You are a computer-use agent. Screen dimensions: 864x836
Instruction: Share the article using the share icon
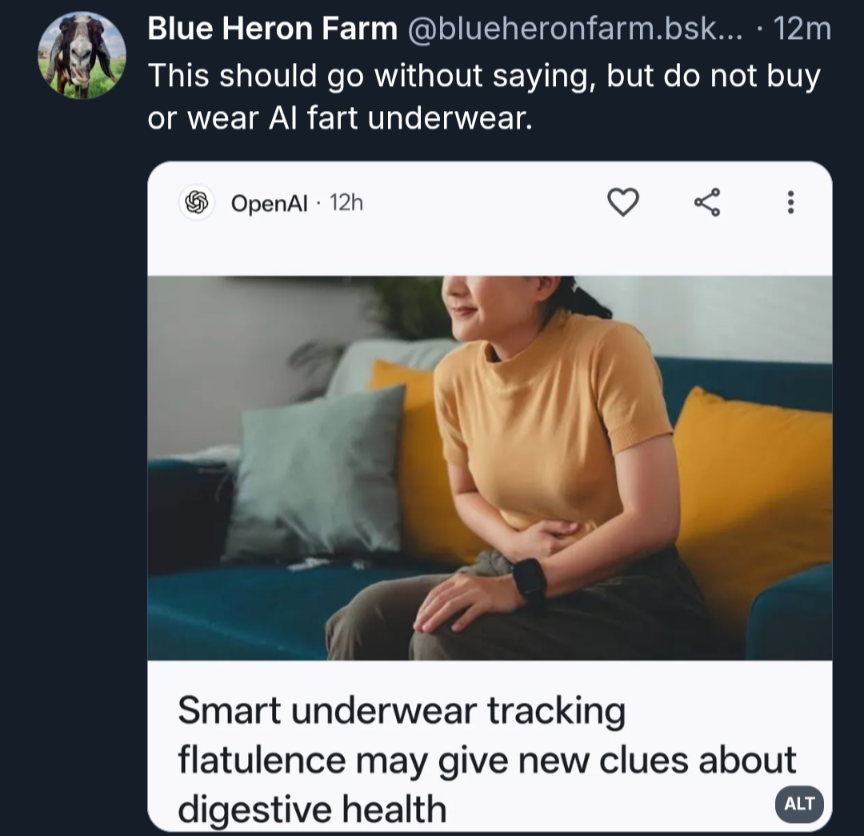(x=708, y=202)
